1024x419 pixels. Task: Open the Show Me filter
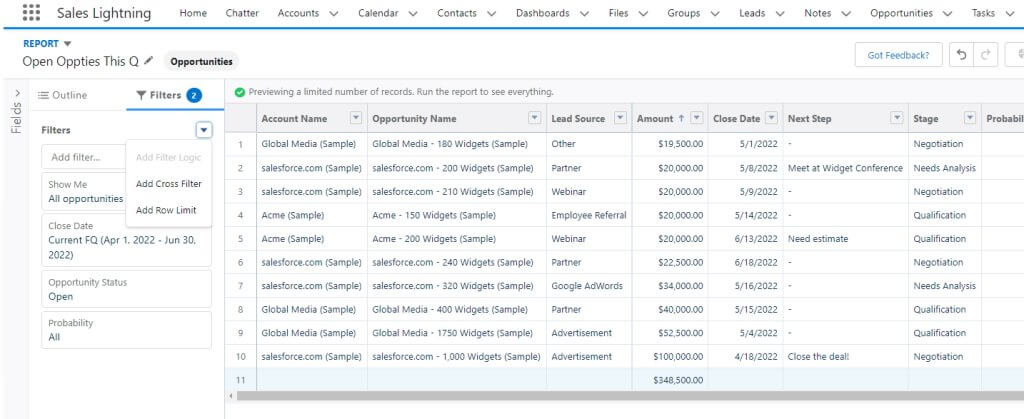pyautogui.click(x=84, y=191)
